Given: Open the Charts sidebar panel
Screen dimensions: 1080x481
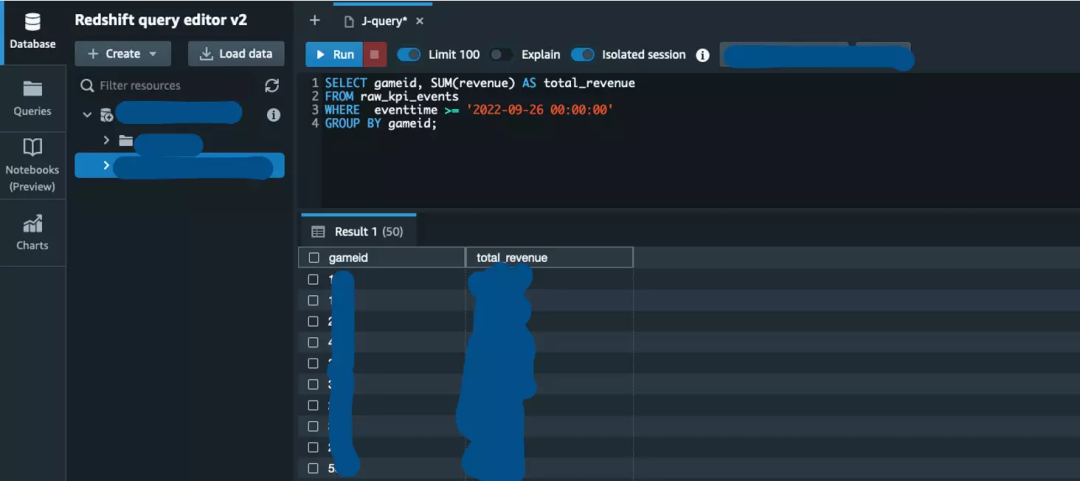Looking at the screenshot, I should (32, 233).
